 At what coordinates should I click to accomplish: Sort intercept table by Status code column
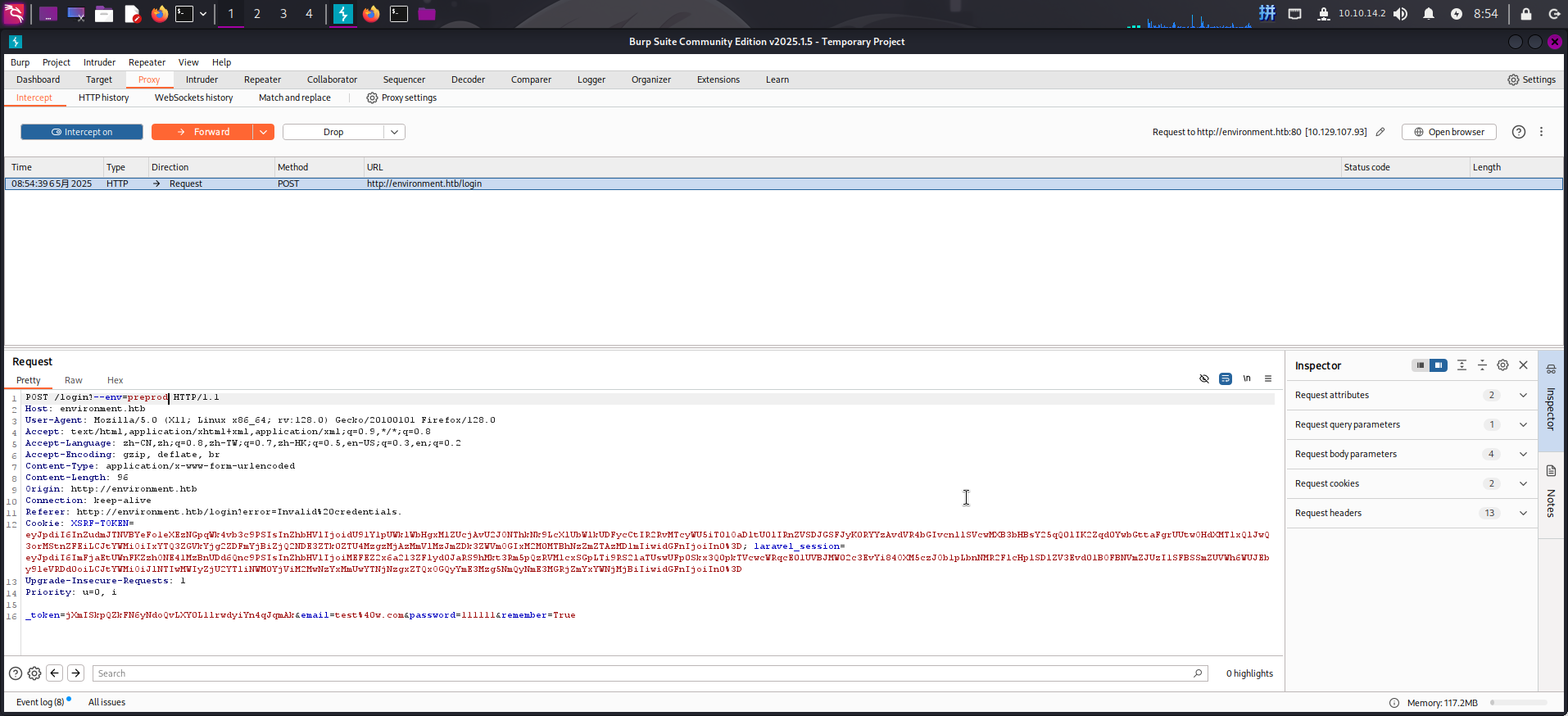click(1405, 167)
